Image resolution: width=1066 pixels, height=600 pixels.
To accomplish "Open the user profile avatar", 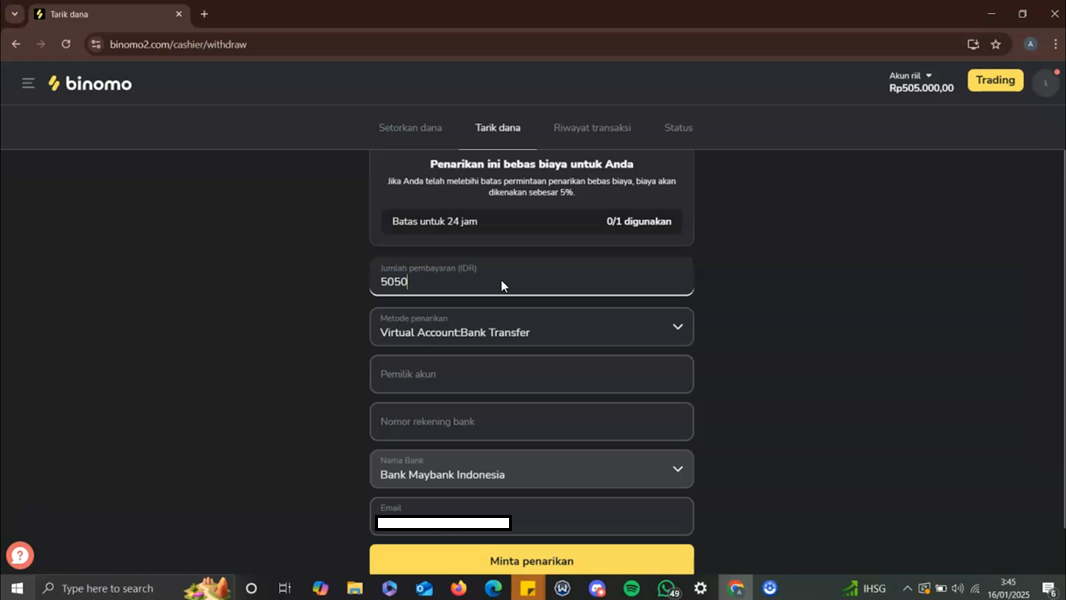I will (x=1045, y=83).
